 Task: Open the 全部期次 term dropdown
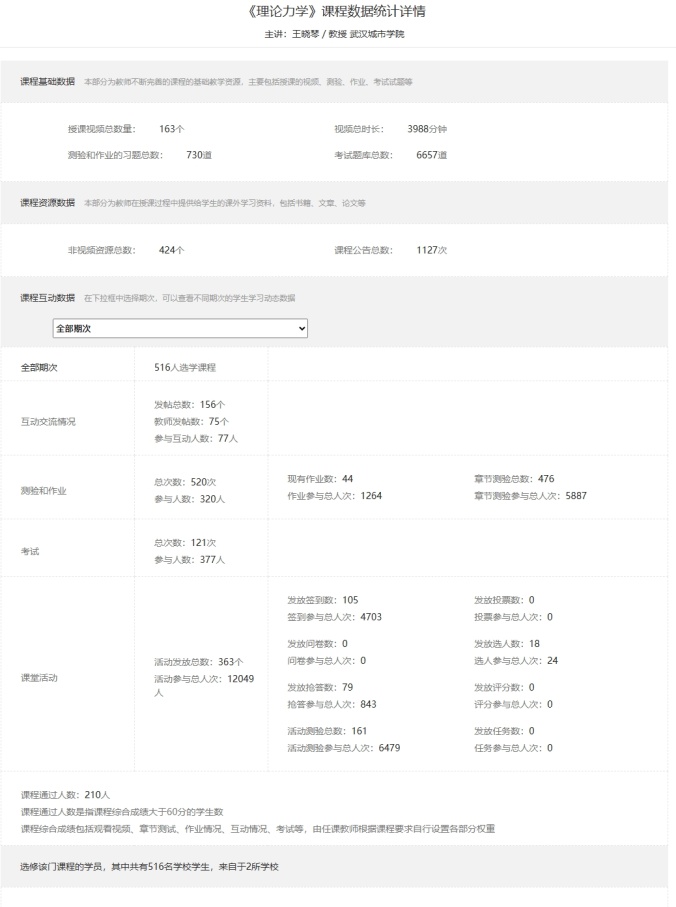[x=180, y=328]
